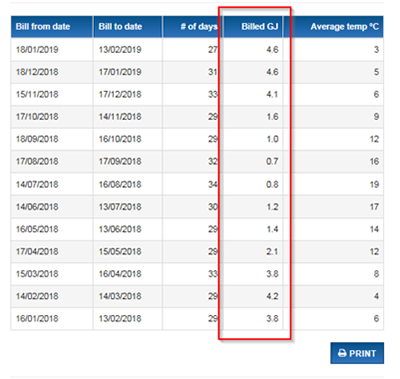Select bill to date 16/08/2018
This screenshot has height=379, width=400.
pyautogui.click(x=120, y=184)
